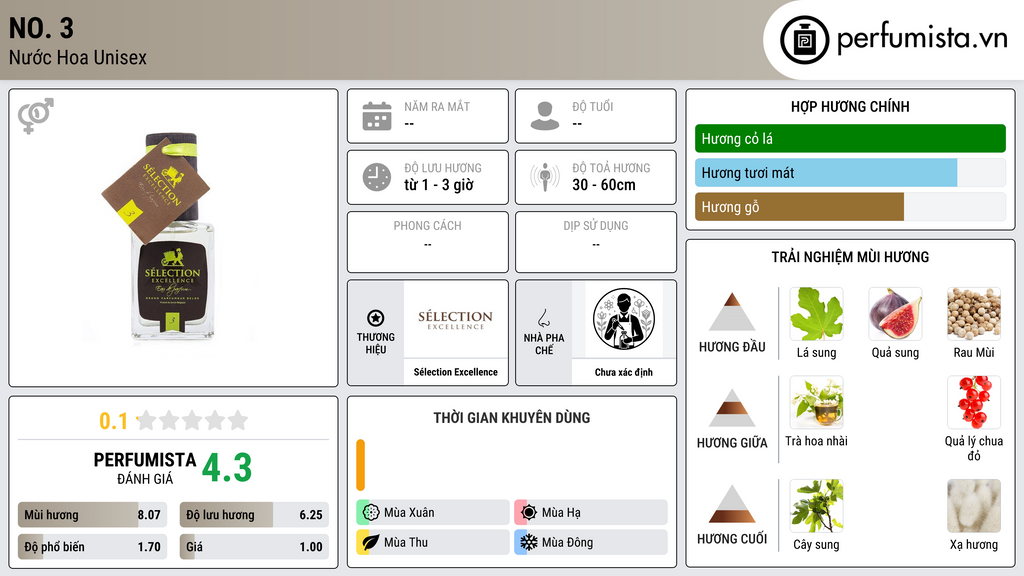Click the Chưa xác định perfumer label
This screenshot has height=576, width=1024.
[x=624, y=372]
